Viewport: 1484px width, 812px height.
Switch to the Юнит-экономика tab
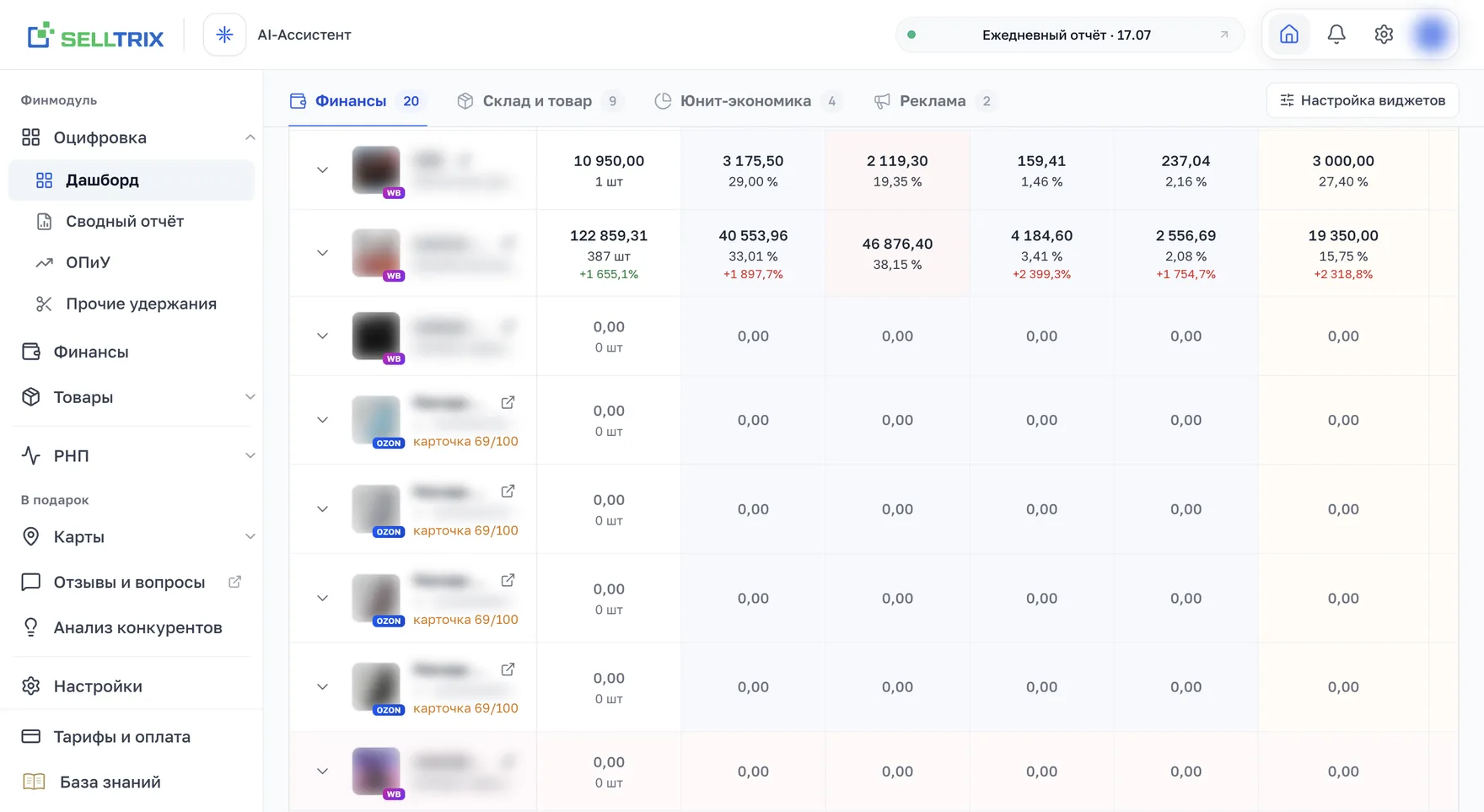(x=748, y=101)
